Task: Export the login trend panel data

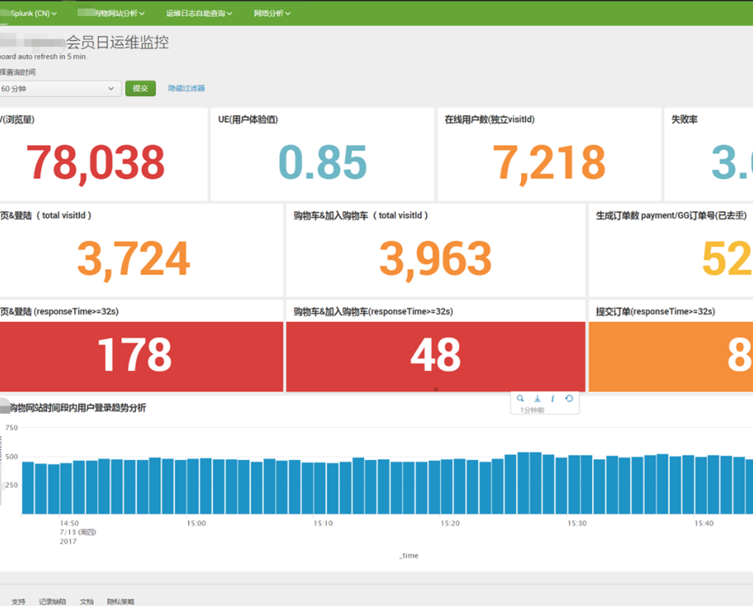Action: pyautogui.click(x=537, y=399)
